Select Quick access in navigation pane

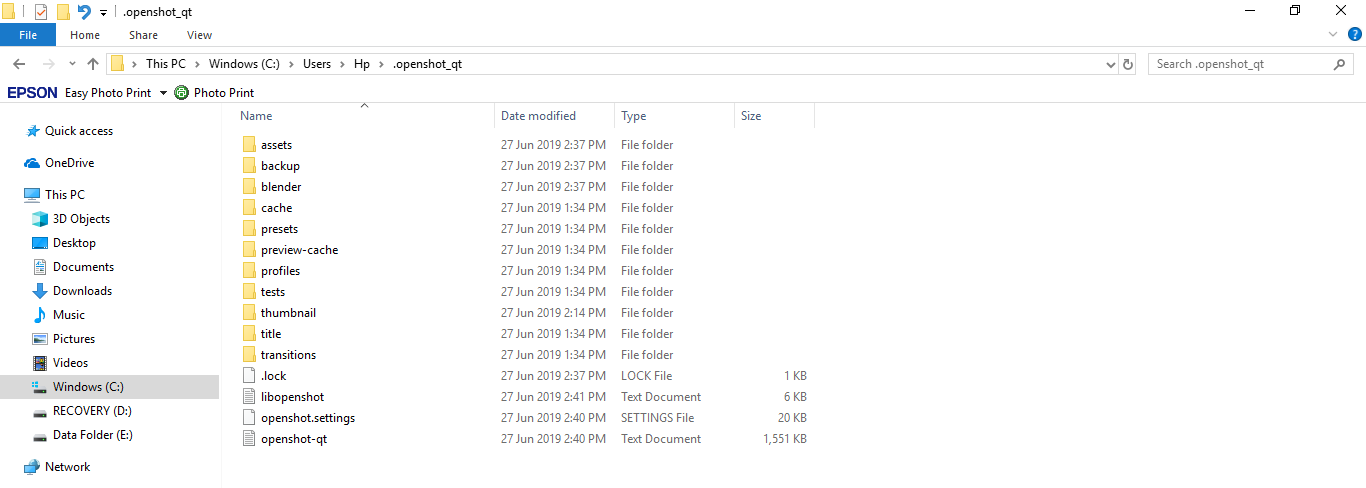[x=78, y=131]
